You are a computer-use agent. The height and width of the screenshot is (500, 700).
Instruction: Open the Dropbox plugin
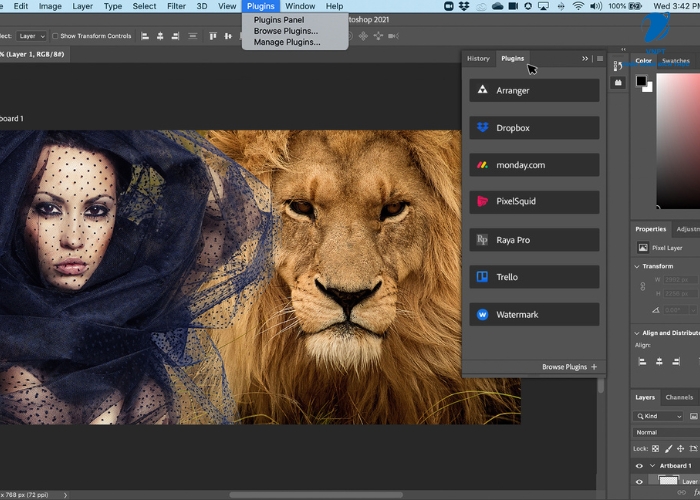(534, 128)
